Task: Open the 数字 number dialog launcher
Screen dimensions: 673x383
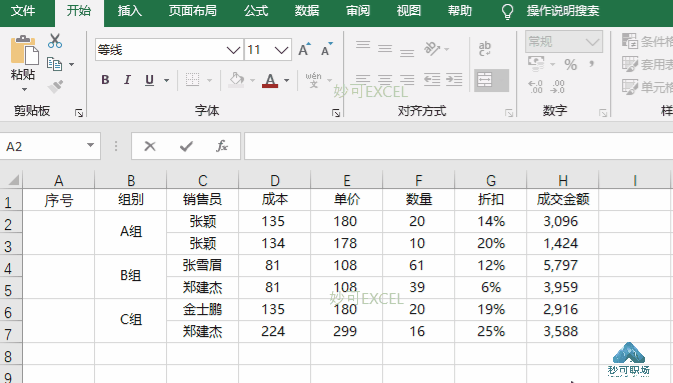Action: click(x=603, y=113)
